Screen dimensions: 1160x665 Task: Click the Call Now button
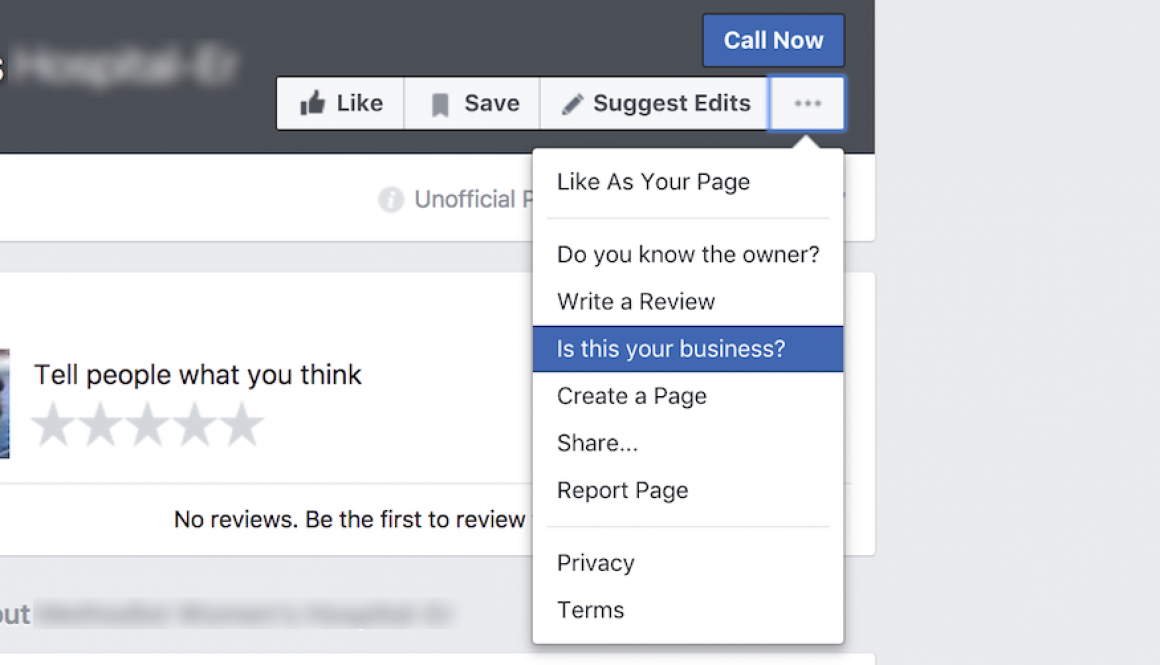pyautogui.click(x=773, y=41)
